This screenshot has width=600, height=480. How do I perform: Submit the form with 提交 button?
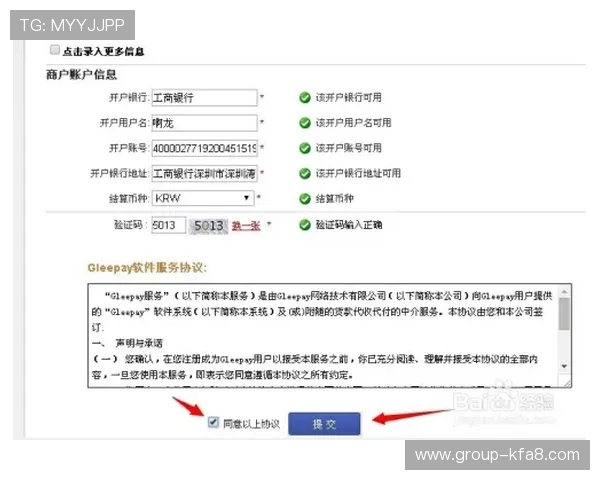[x=324, y=424]
